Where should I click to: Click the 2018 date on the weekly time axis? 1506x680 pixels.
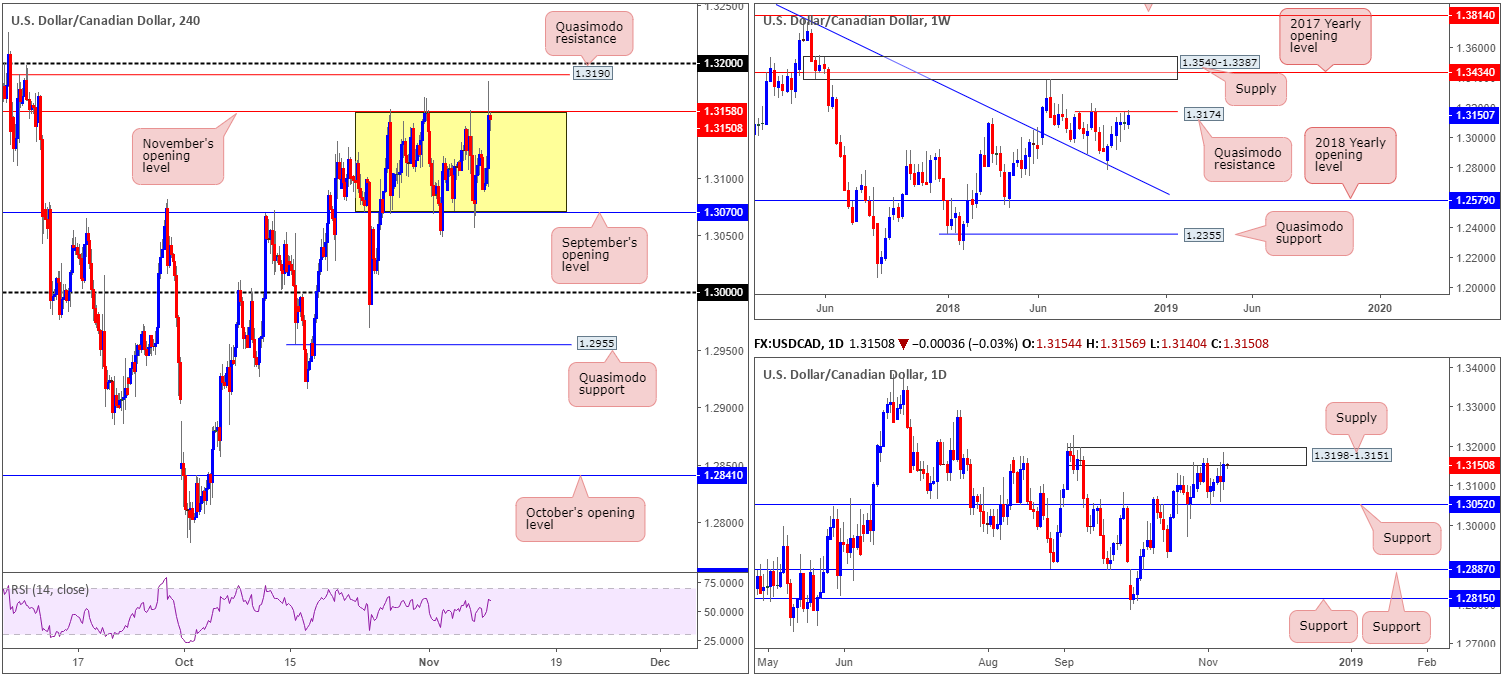click(947, 310)
